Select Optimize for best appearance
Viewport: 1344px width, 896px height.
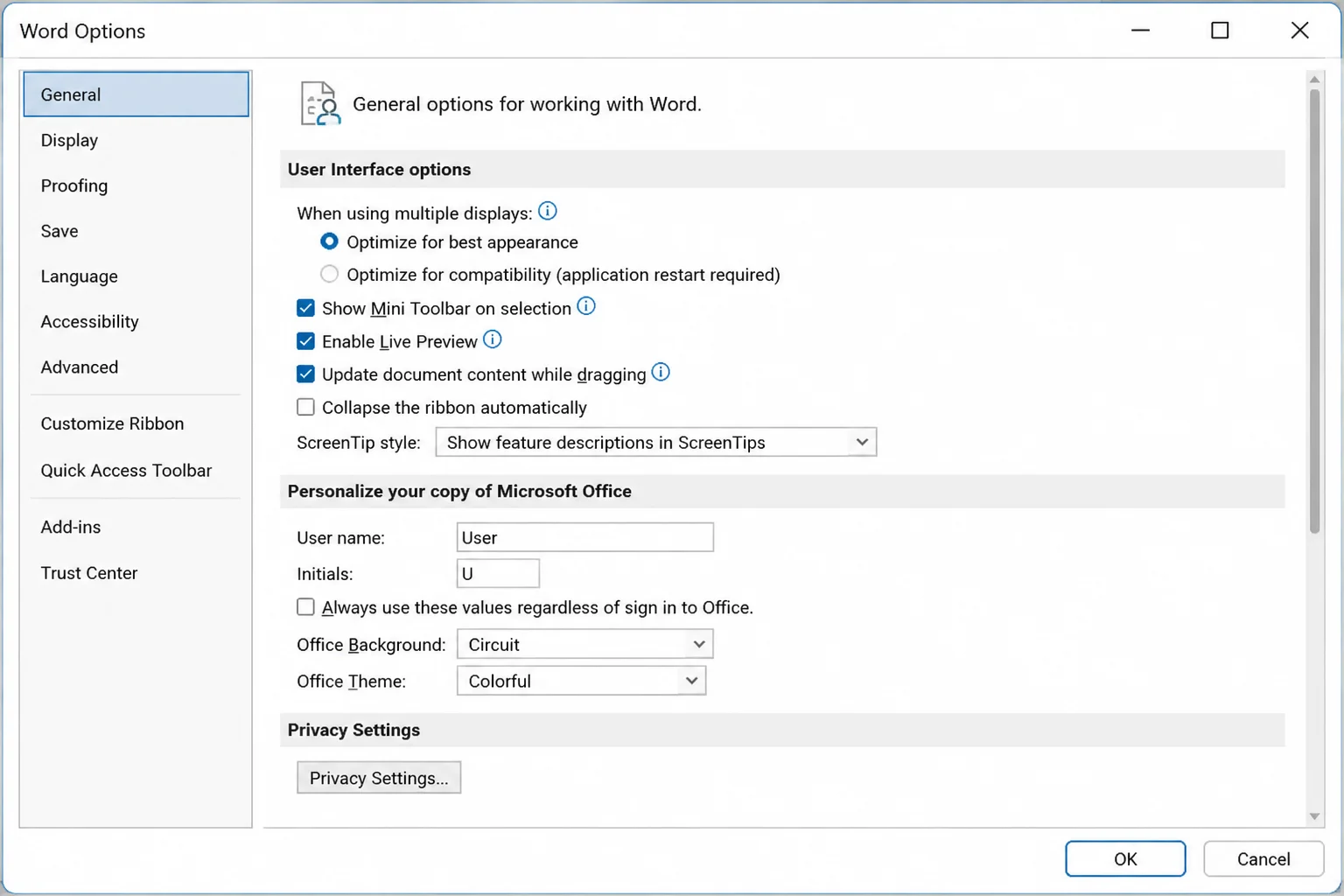[x=329, y=241]
